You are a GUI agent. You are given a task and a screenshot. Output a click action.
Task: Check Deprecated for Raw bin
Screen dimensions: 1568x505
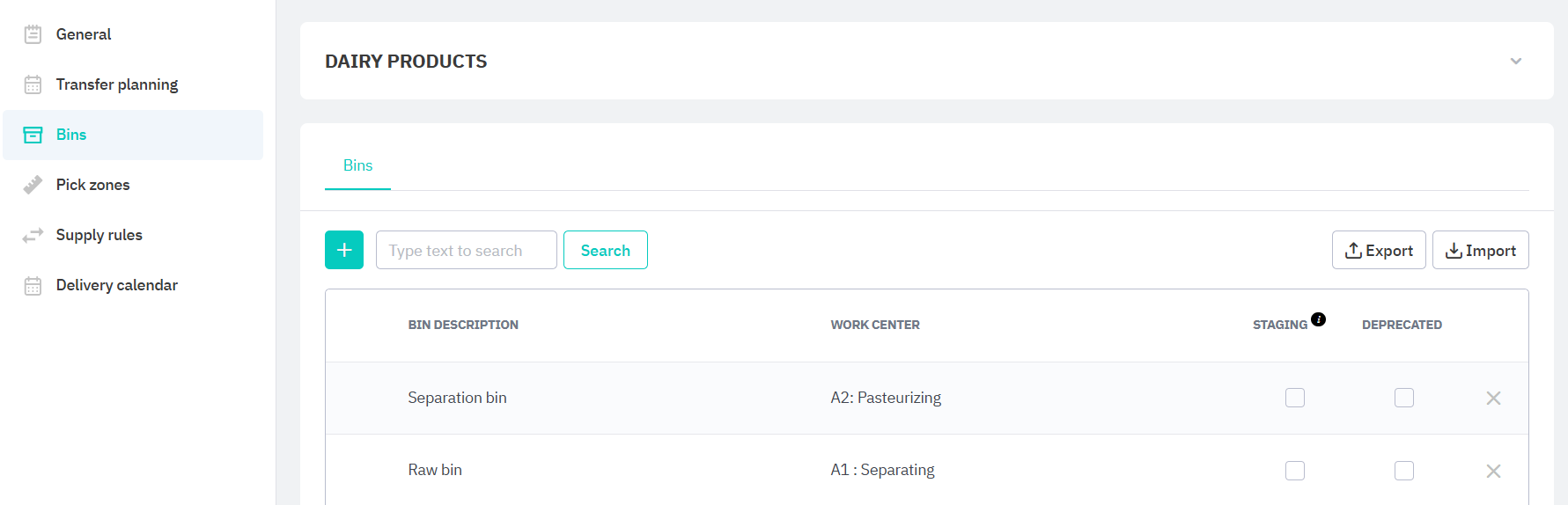(1403, 471)
